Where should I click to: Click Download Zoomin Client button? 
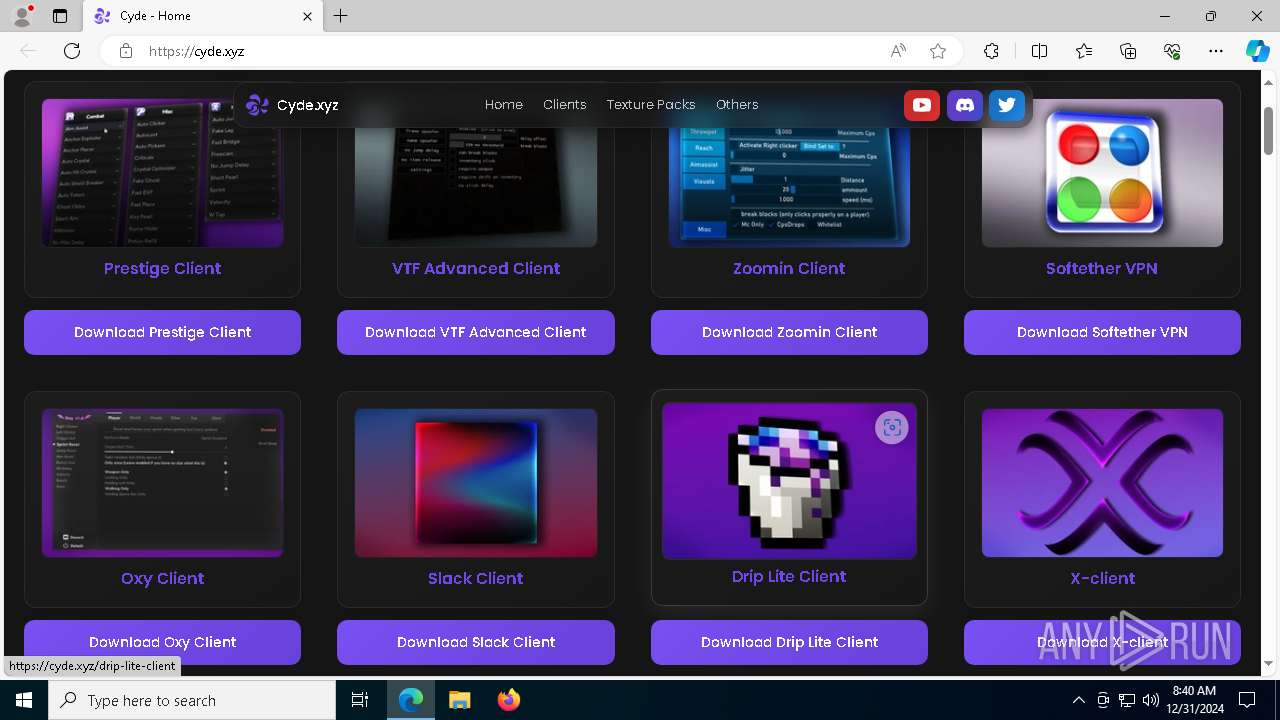789,332
